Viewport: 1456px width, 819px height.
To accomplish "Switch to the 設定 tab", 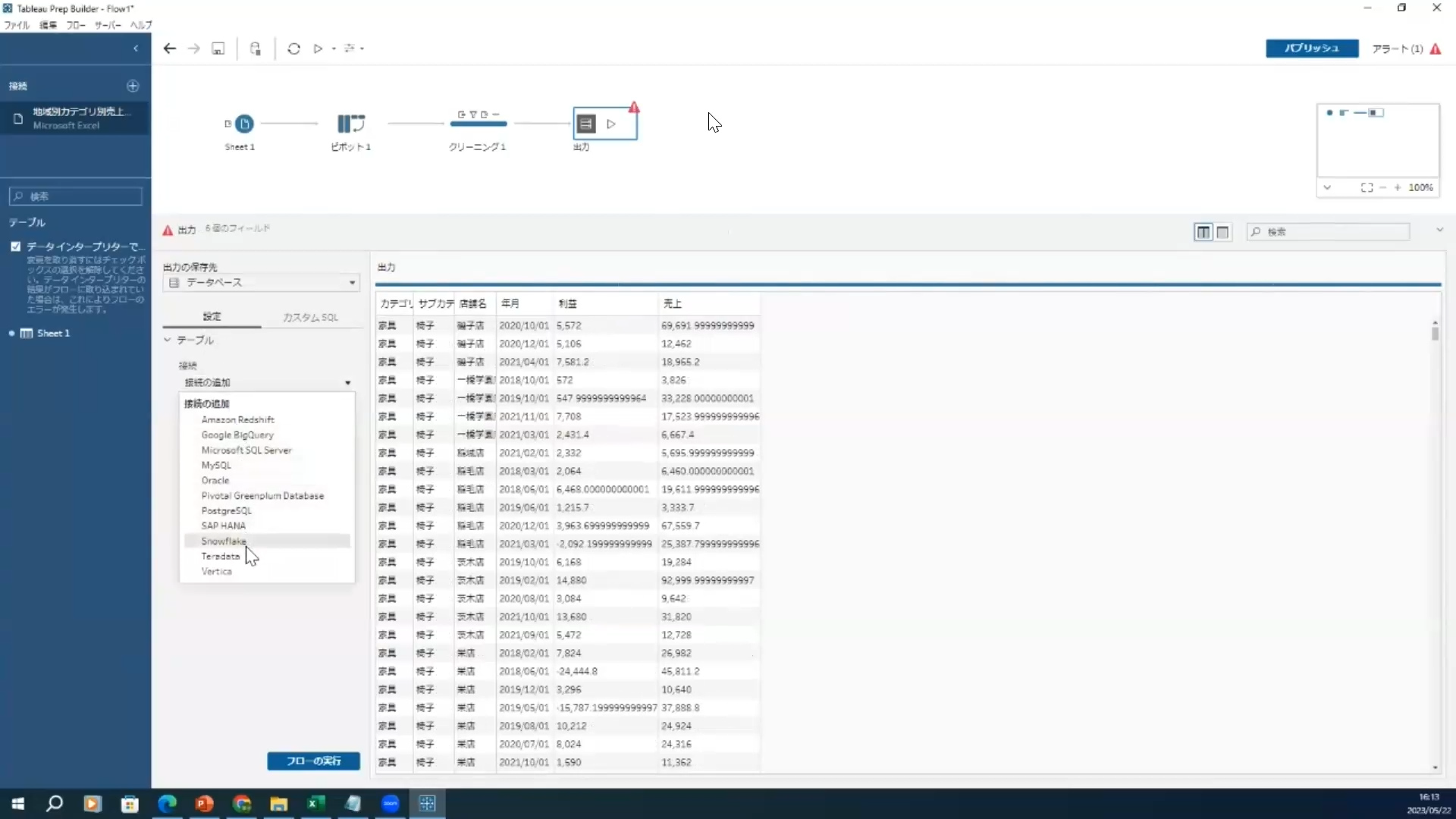I will (x=212, y=316).
